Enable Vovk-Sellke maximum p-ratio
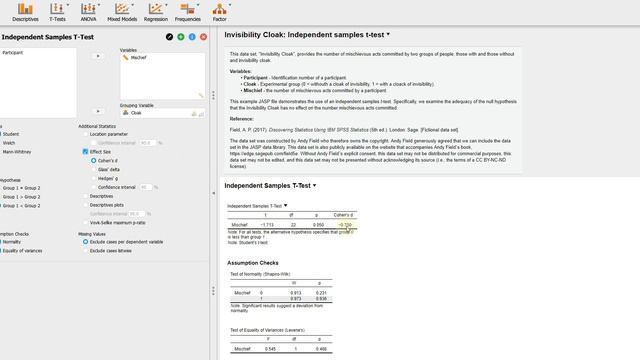The image size is (640, 360). 85,223
